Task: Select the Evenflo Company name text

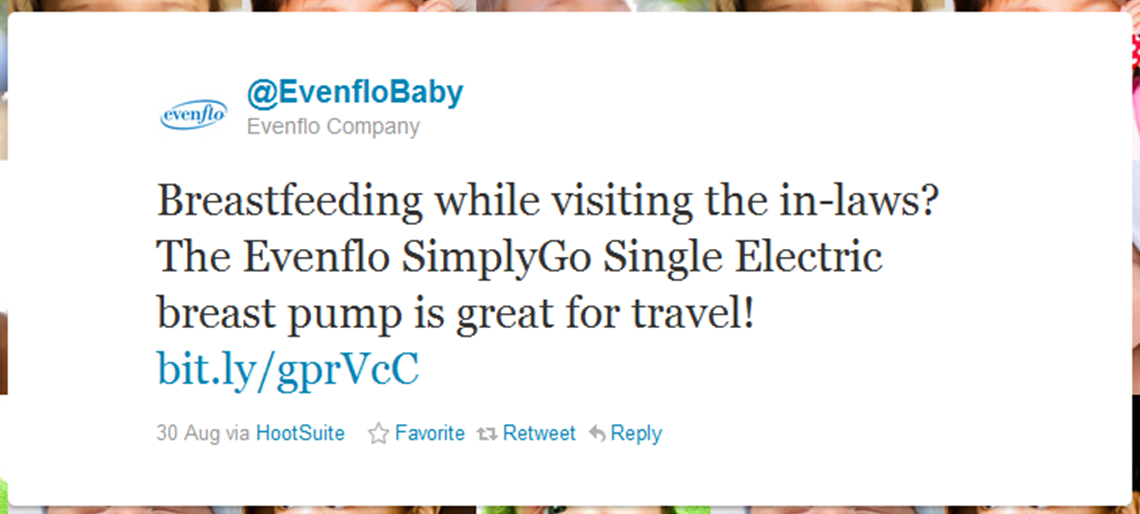Action: pos(333,127)
